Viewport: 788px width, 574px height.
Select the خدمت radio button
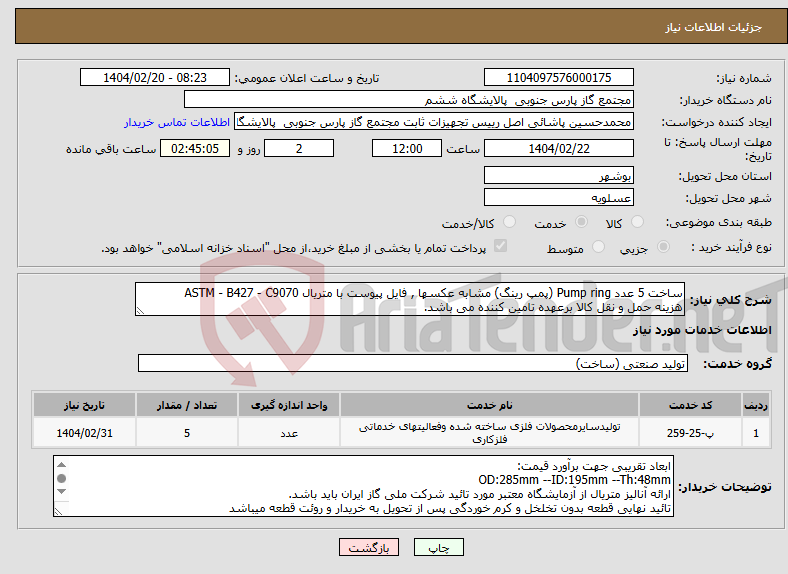[x=581, y=222]
